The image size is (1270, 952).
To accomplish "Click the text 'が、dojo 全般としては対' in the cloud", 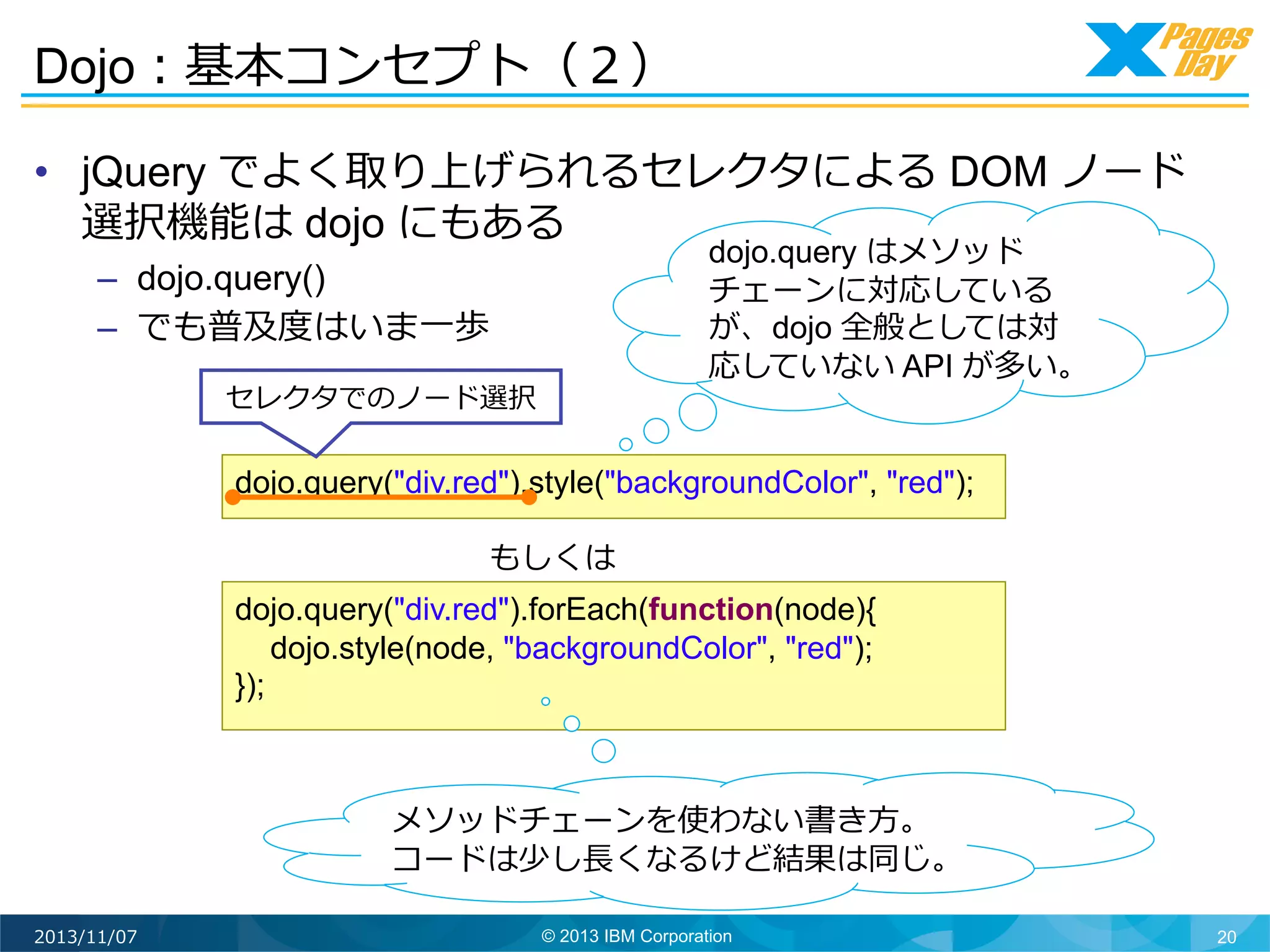I will tap(883, 327).
